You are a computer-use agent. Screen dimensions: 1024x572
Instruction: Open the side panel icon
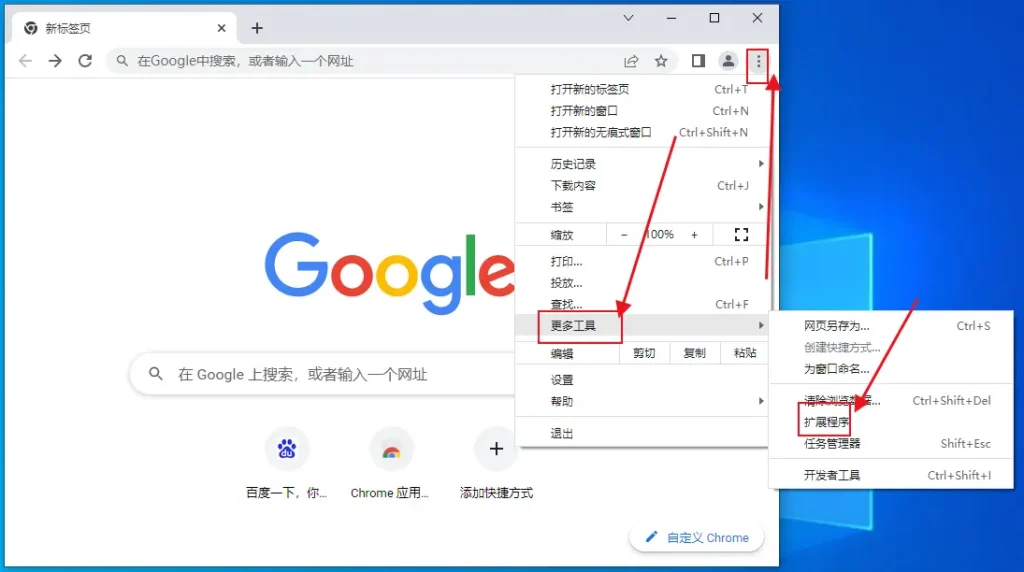pyautogui.click(x=698, y=61)
